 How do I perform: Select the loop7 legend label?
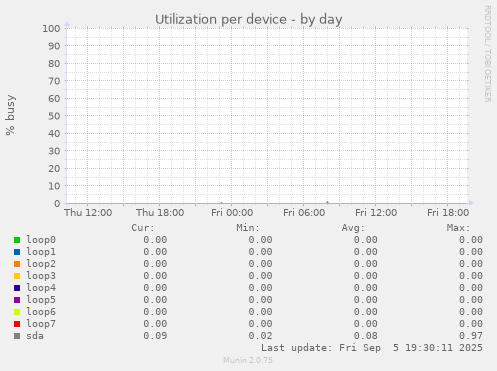[41, 324]
